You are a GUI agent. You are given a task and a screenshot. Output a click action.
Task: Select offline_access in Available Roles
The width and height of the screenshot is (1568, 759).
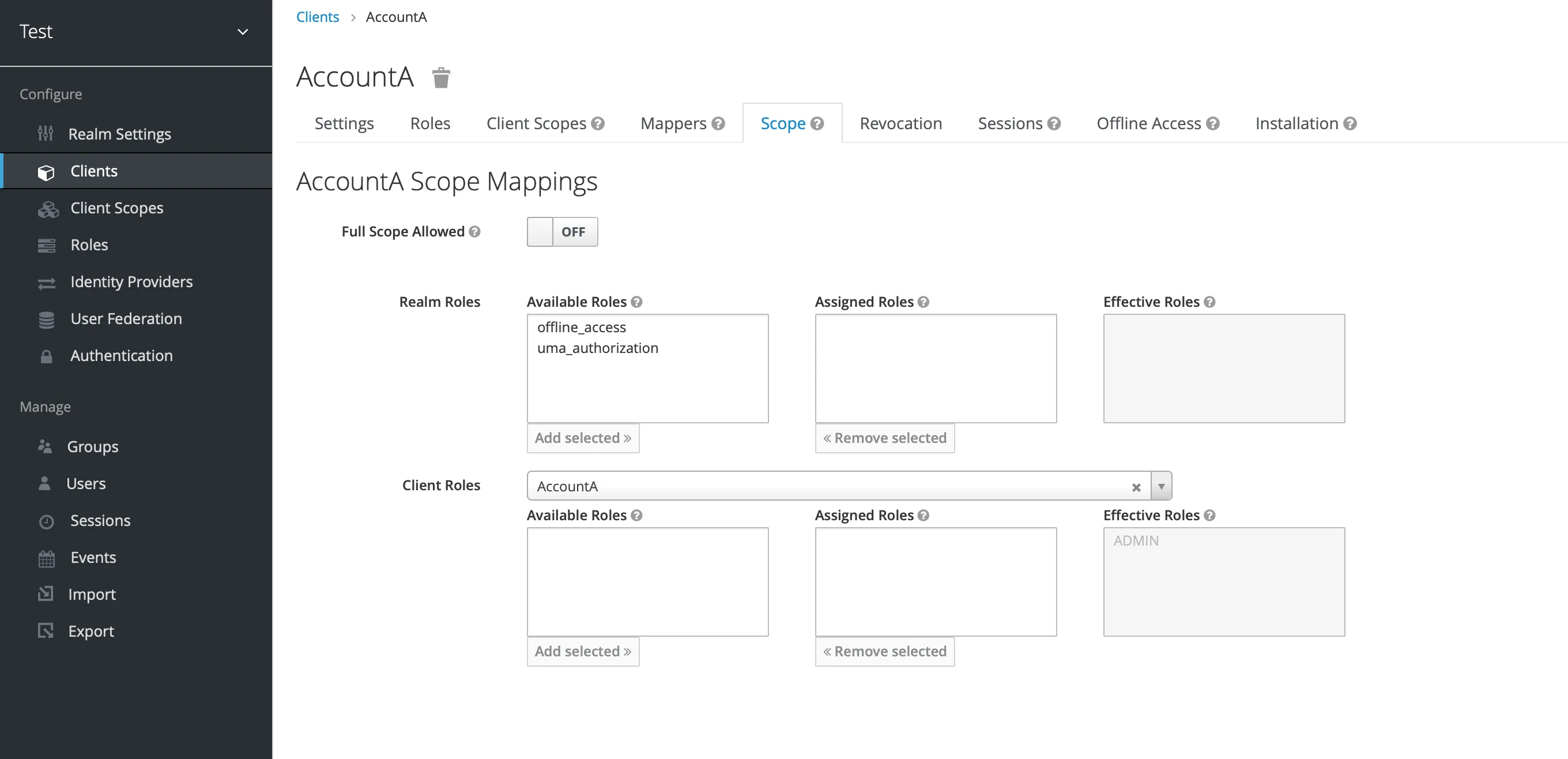[x=581, y=327]
